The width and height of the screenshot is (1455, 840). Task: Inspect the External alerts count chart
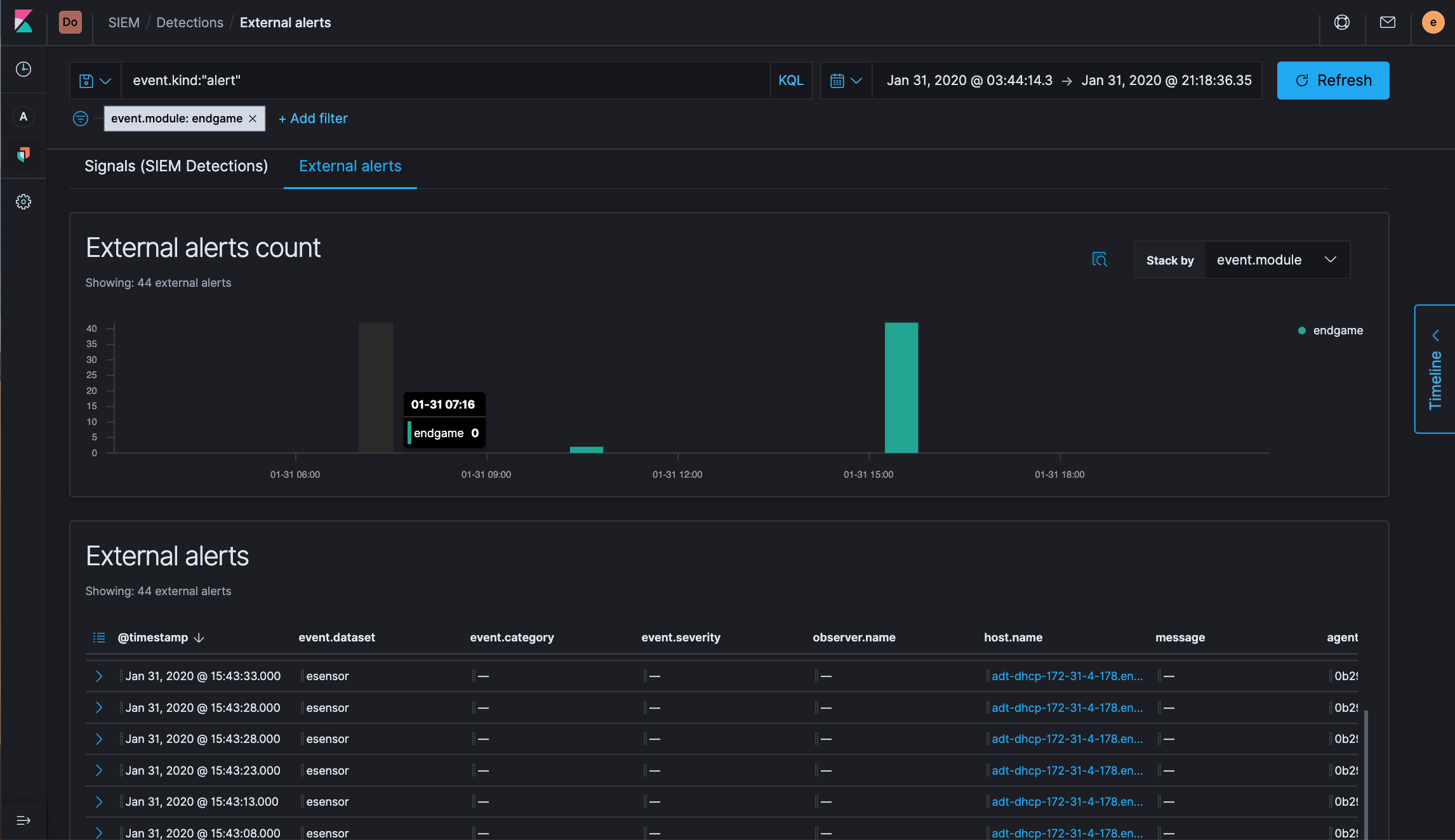pyautogui.click(x=1100, y=259)
